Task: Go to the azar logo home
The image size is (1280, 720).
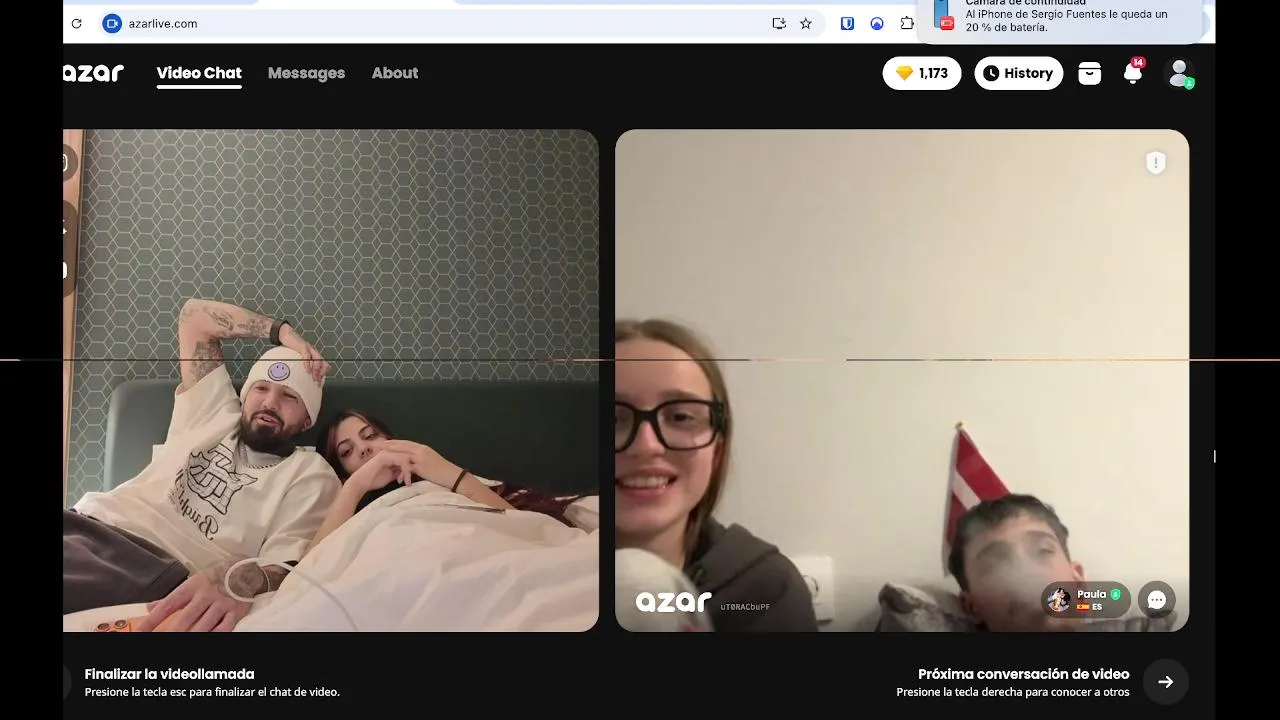Action: click(x=92, y=73)
